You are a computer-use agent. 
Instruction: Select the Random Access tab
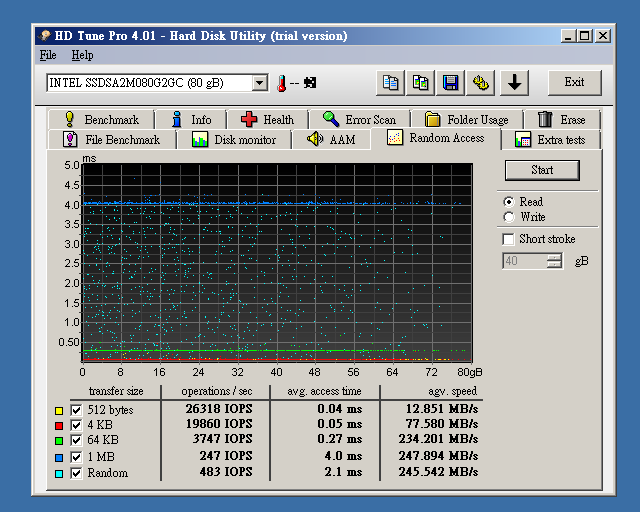tap(435, 138)
